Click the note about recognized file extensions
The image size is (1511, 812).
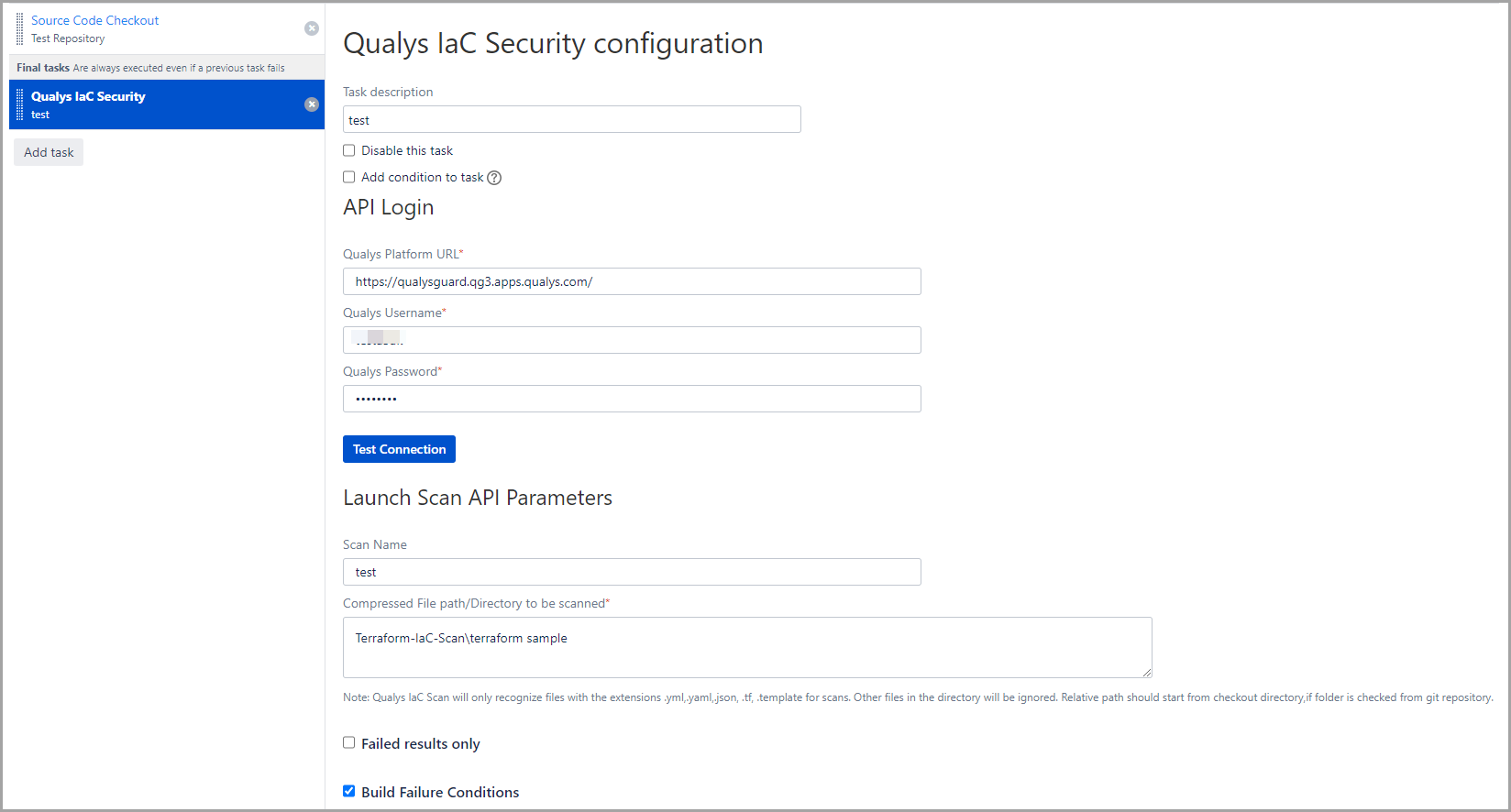coord(918,697)
